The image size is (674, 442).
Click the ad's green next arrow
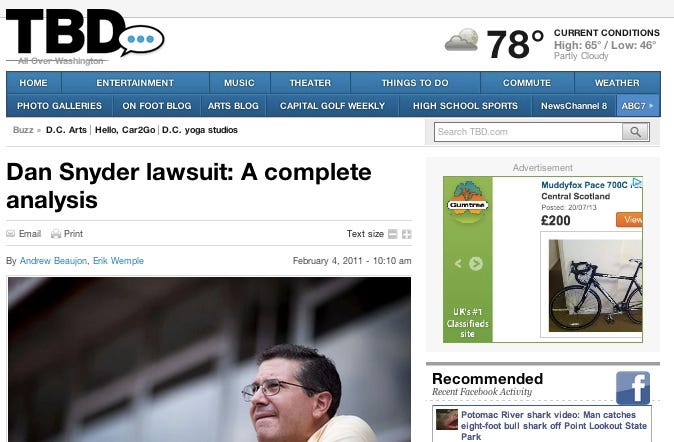click(x=475, y=263)
